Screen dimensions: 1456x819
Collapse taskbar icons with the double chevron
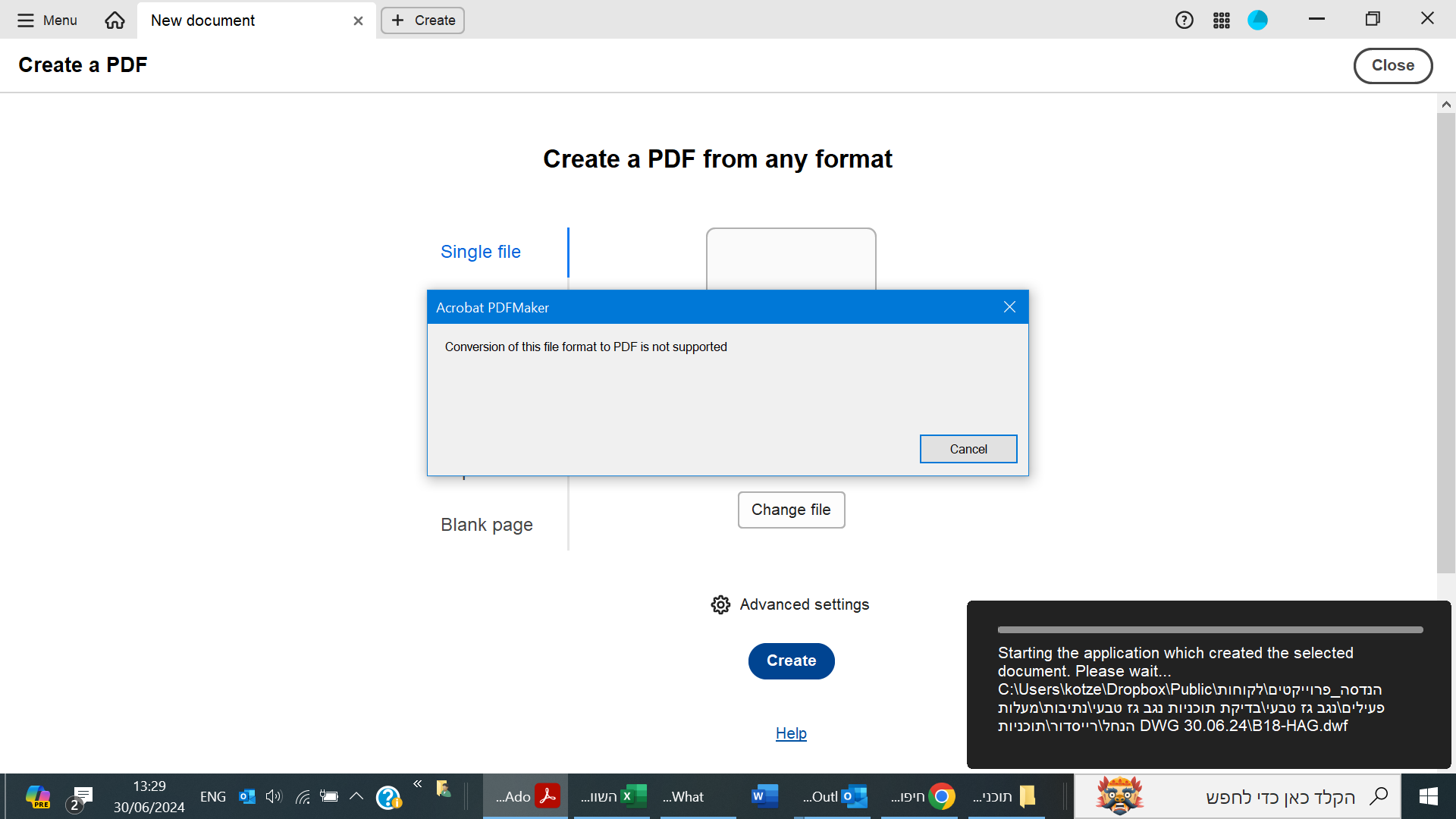(x=417, y=784)
